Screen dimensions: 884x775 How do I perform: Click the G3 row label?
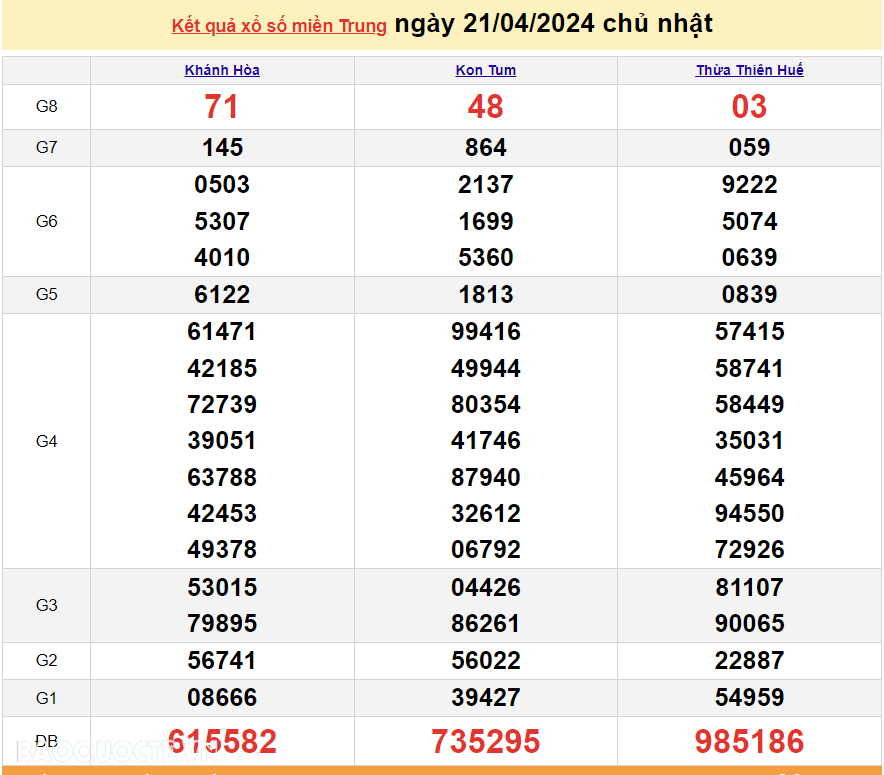(x=46, y=605)
